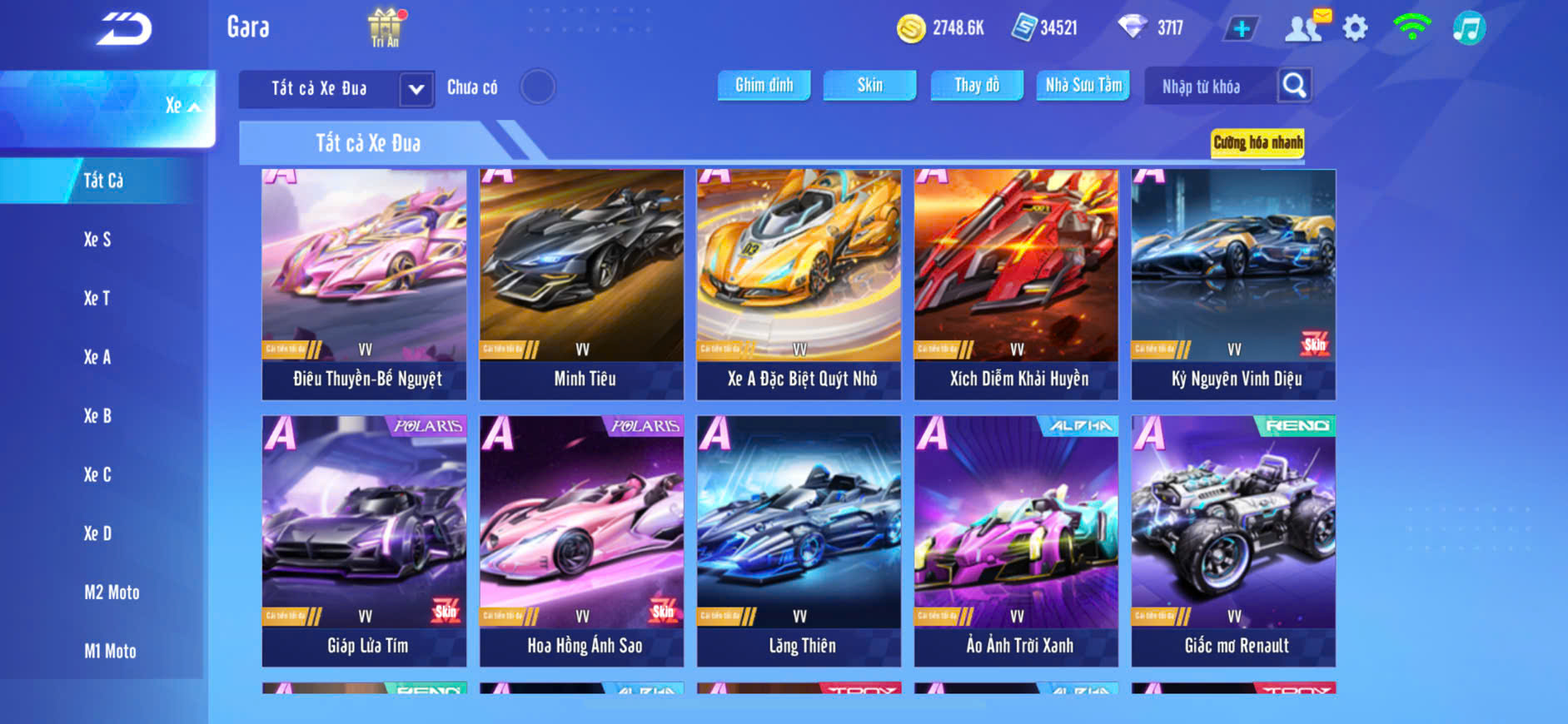
Task: Toggle the music note icon
Action: (1469, 28)
